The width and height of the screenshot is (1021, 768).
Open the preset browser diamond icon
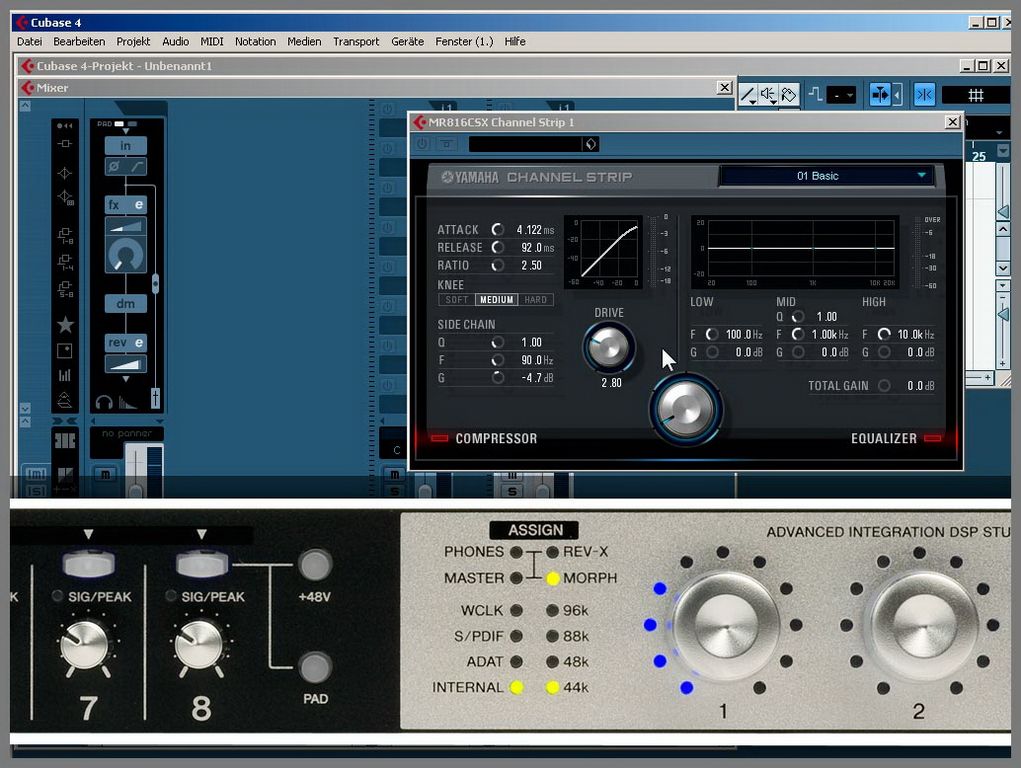(591, 144)
